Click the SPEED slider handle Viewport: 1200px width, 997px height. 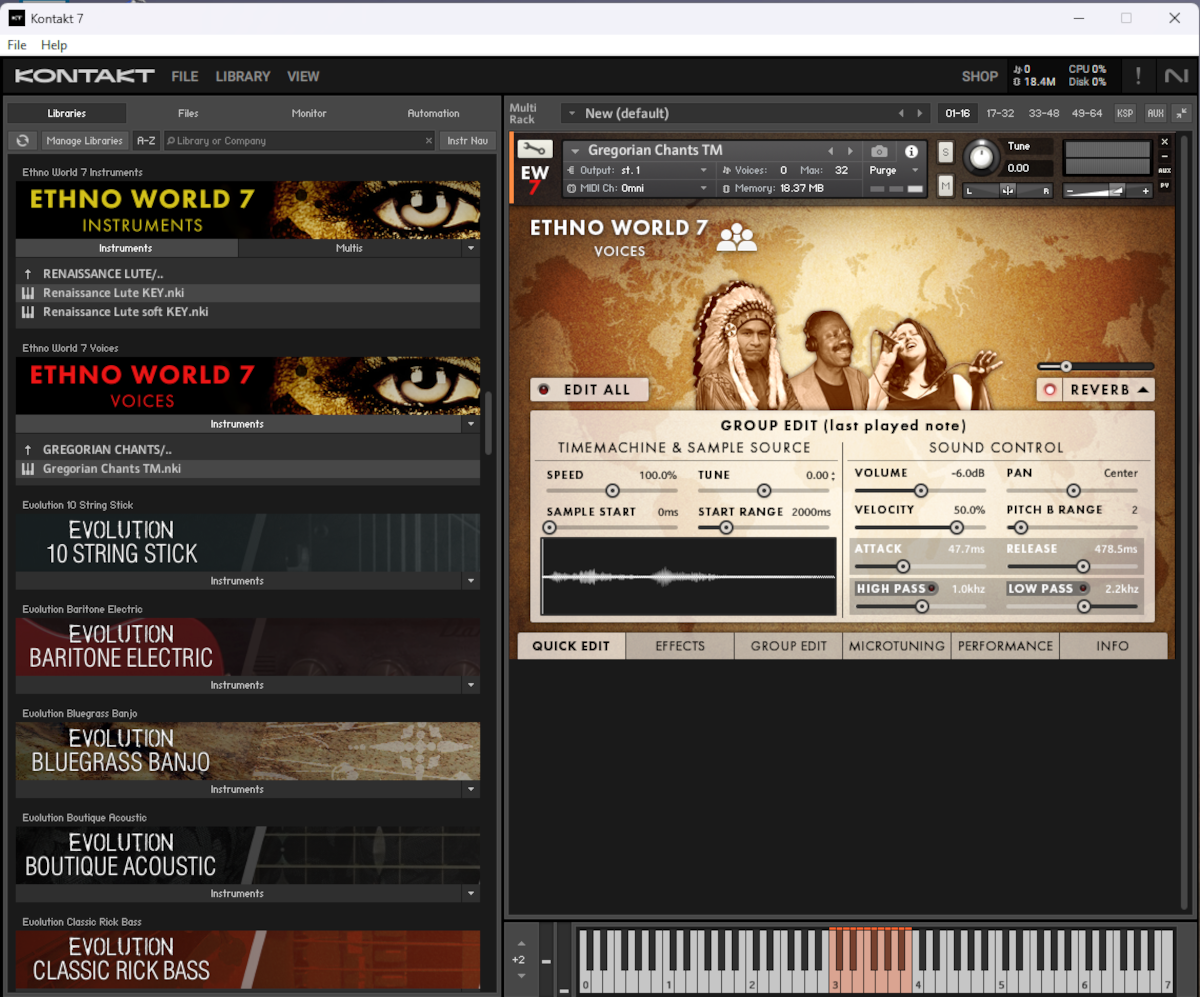point(612,491)
